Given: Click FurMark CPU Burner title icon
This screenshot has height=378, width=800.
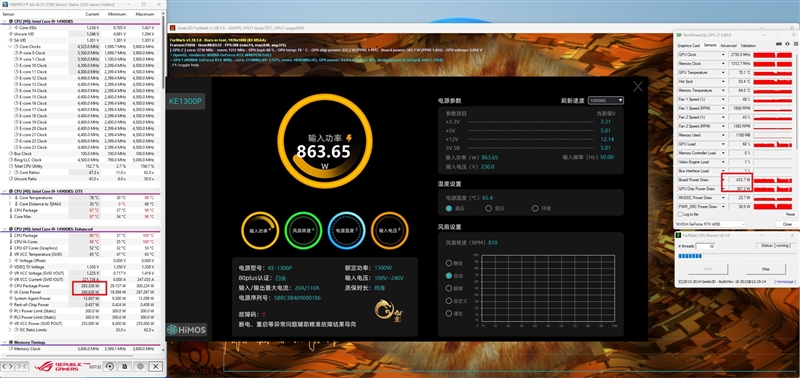Looking at the screenshot, I should coord(679,235).
